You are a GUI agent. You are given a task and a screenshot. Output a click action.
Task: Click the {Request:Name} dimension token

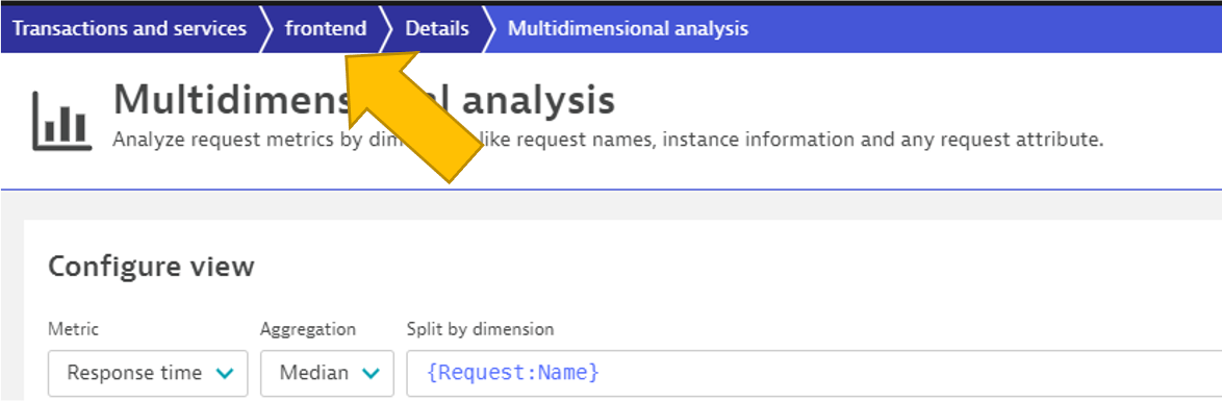tap(513, 373)
